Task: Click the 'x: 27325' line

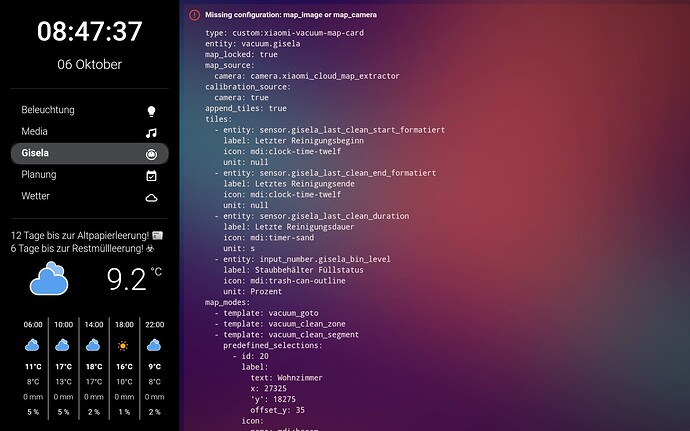Action: [x=268, y=389]
